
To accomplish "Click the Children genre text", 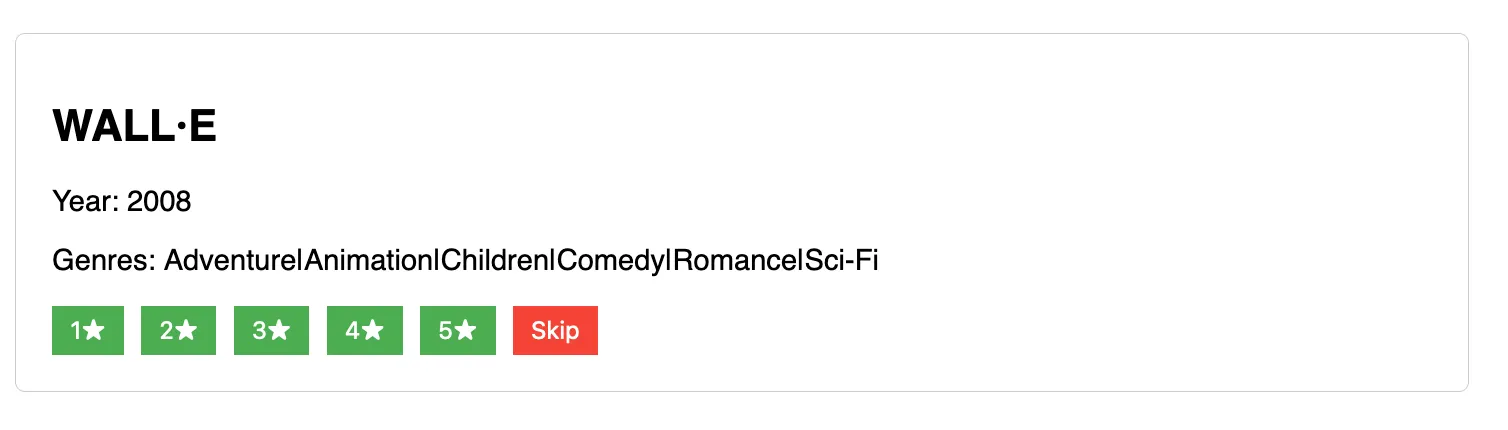I will point(494,261).
